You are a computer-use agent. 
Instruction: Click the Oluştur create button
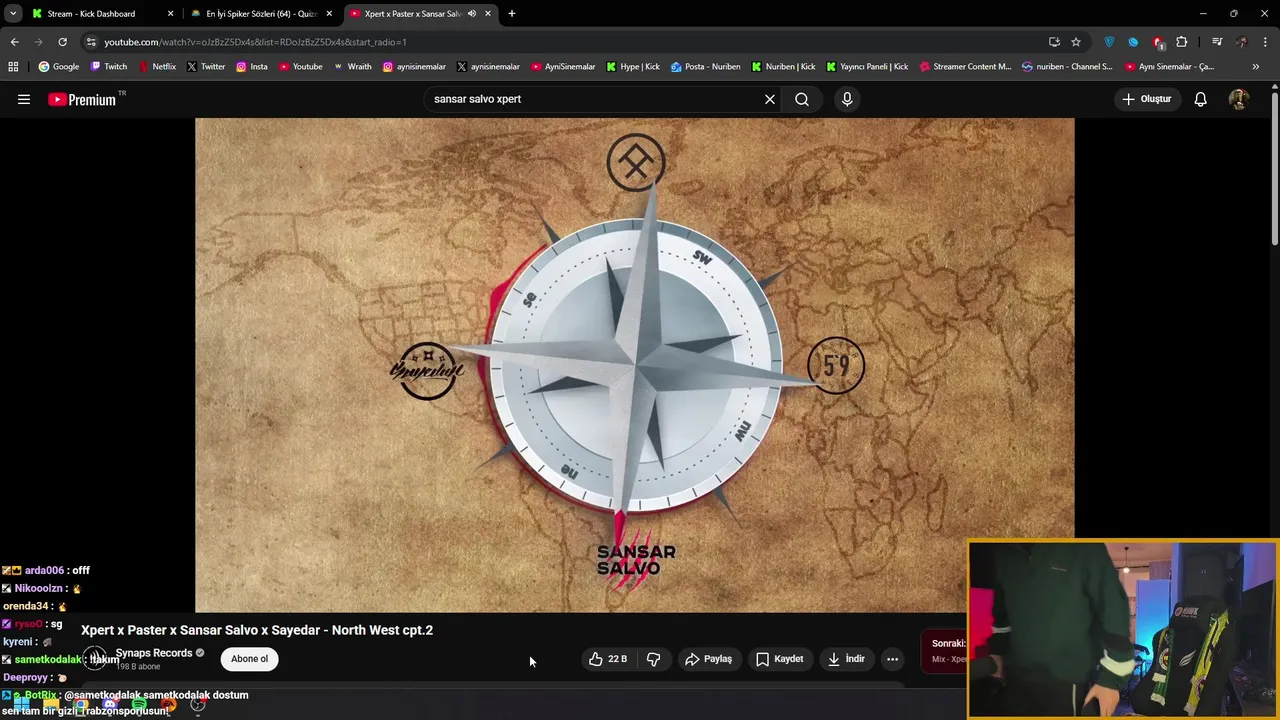[x=1147, y=99]
